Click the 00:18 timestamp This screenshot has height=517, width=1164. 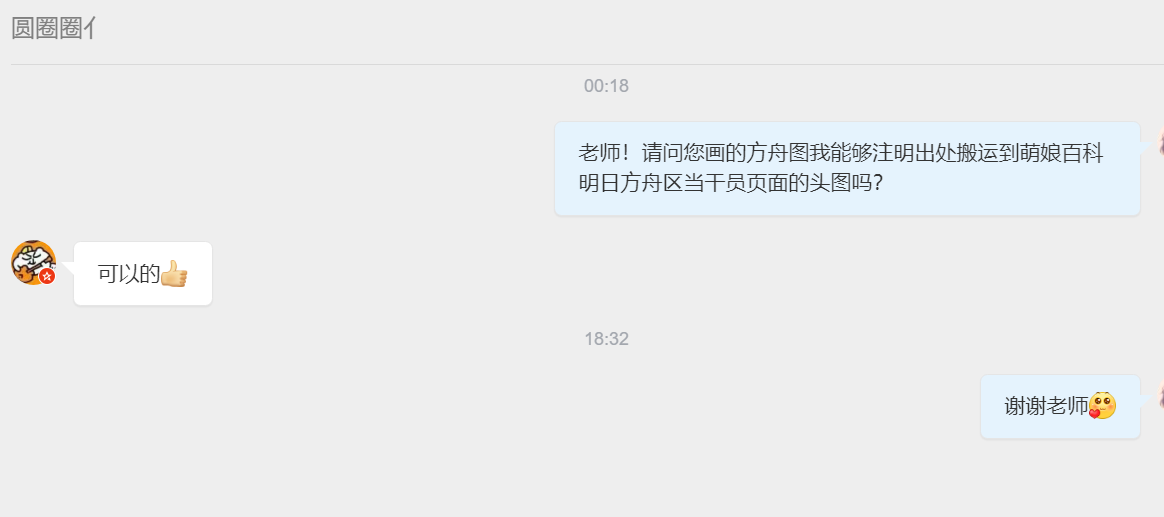pos(606,86)
